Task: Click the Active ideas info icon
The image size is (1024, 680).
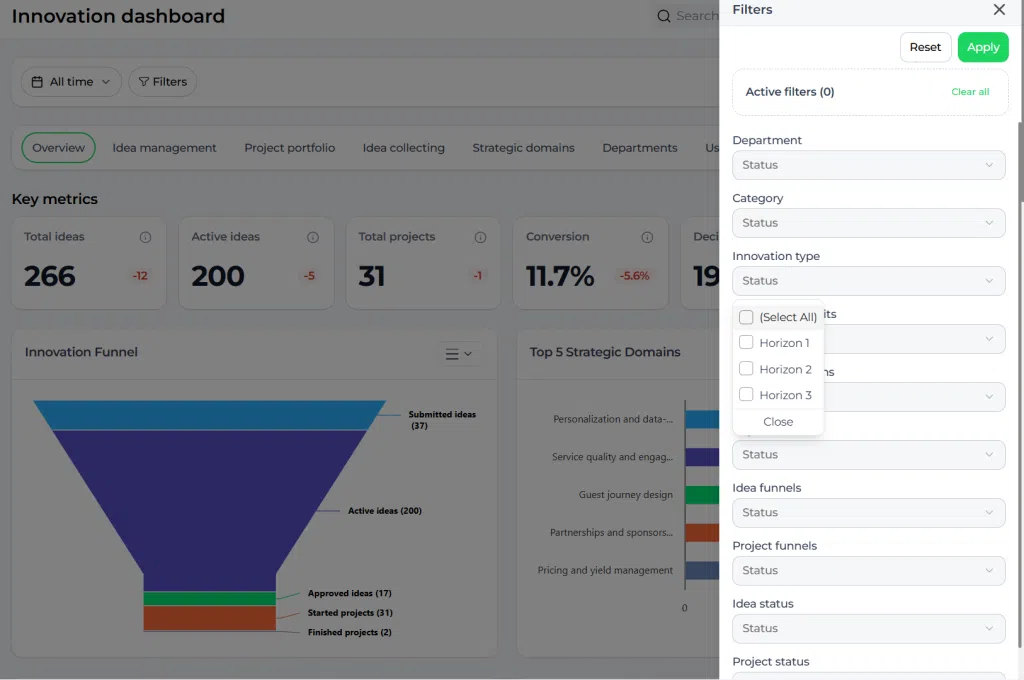Action: pyautogui.click(x=313, y=237)
